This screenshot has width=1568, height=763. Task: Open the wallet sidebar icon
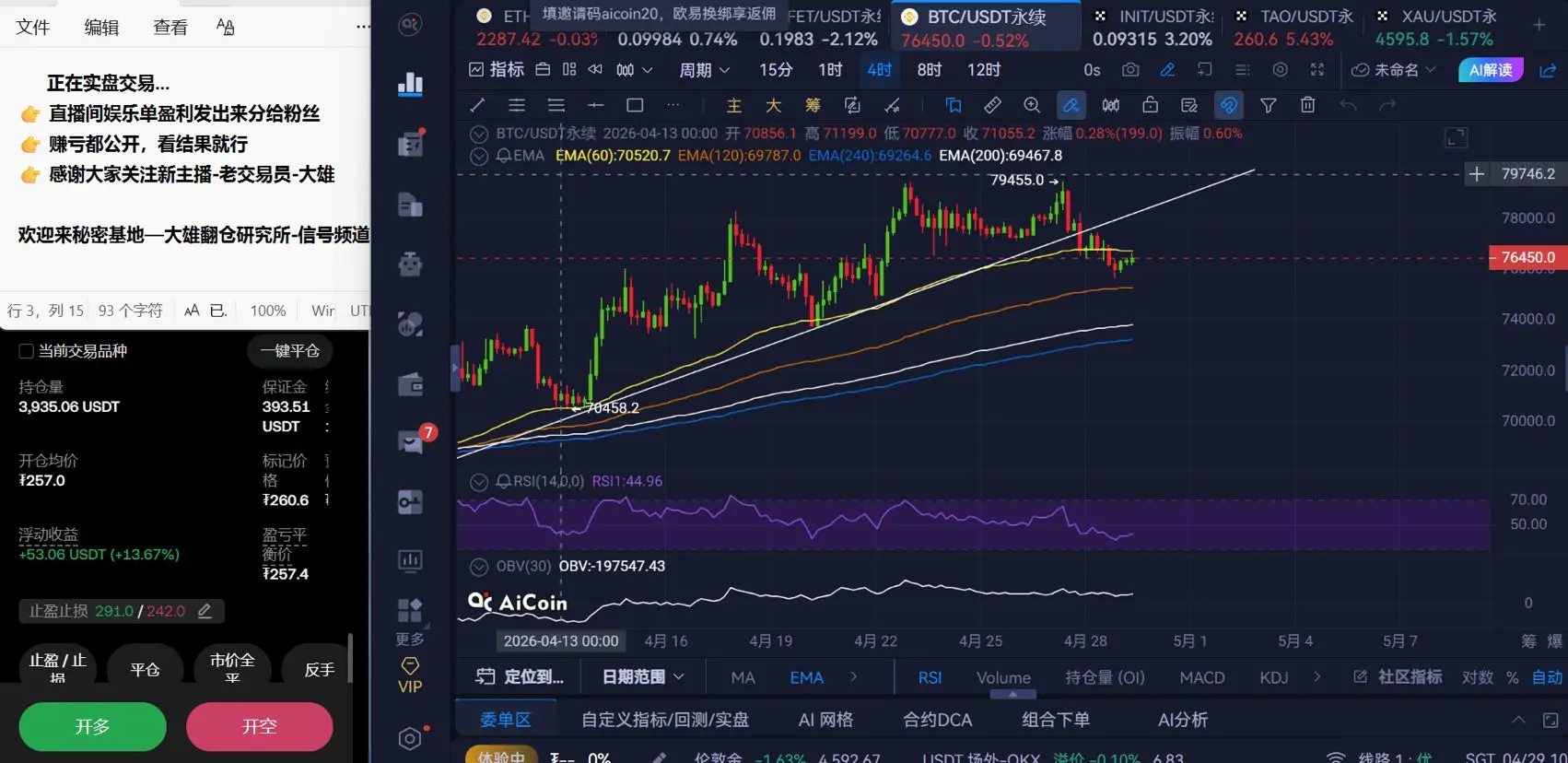(x=410, y=384)
